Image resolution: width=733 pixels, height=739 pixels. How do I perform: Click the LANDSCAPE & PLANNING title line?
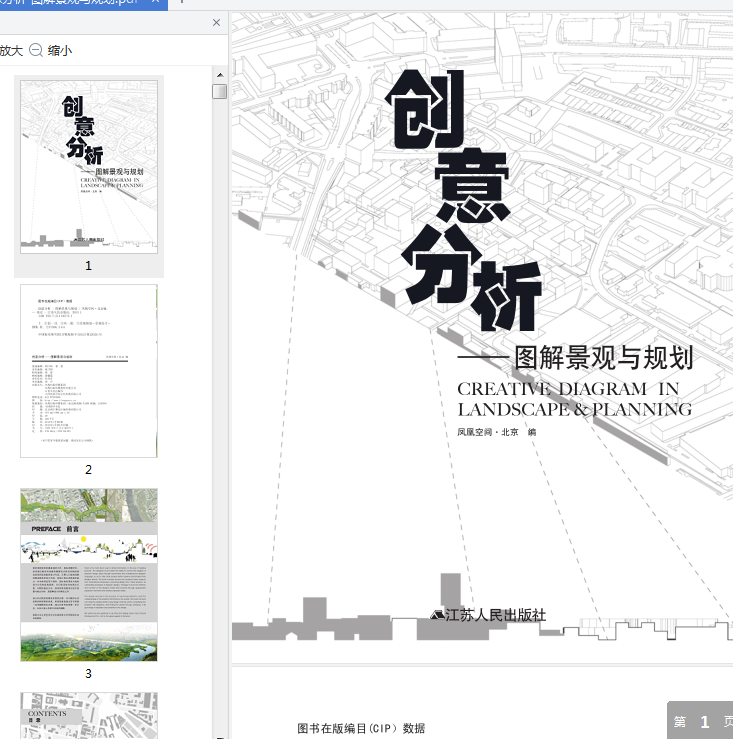click(x=575, y=409)
